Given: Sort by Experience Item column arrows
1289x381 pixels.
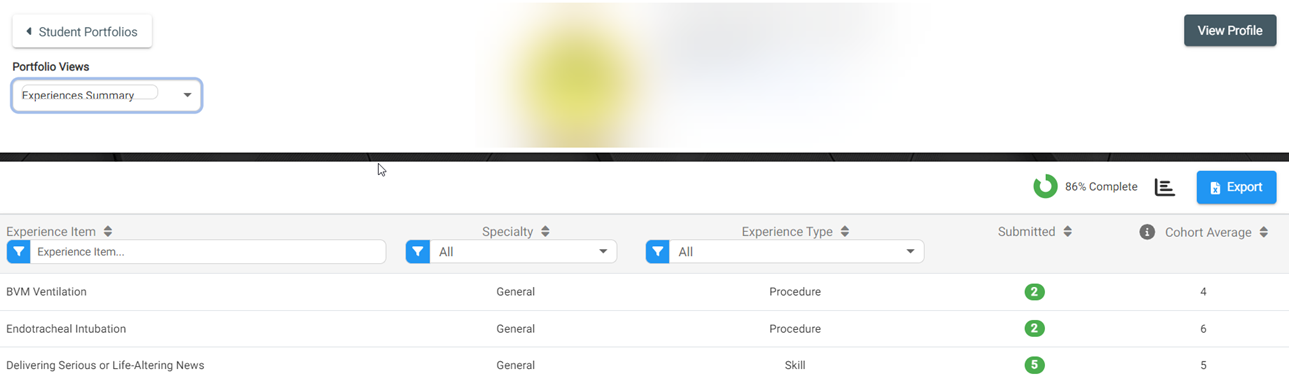Looking at the screenshot, I should [x=108, y=232].
